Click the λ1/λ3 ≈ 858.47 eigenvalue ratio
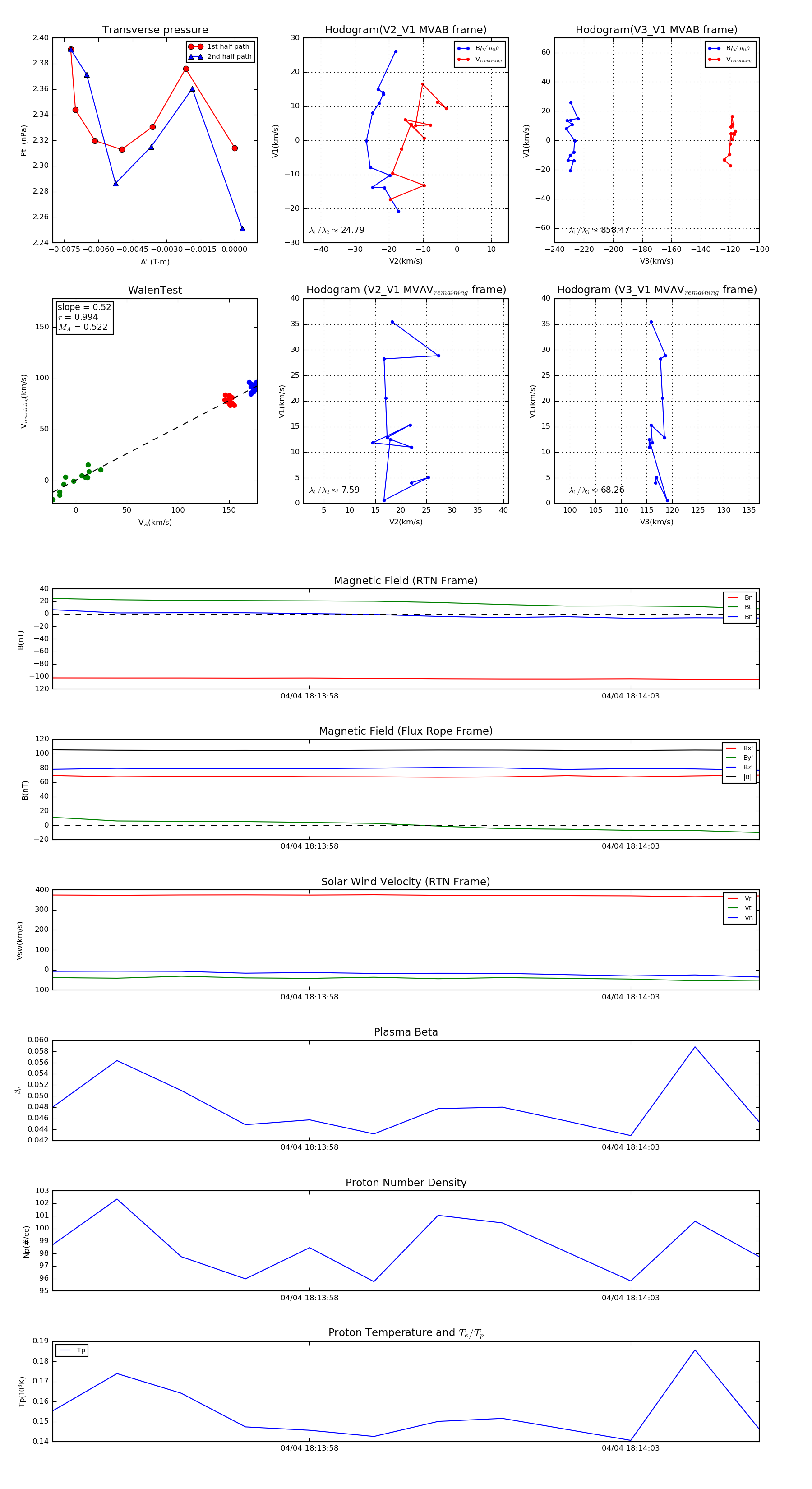The width and height of the screenshot is (812, 1489). [x=600, y=230]
